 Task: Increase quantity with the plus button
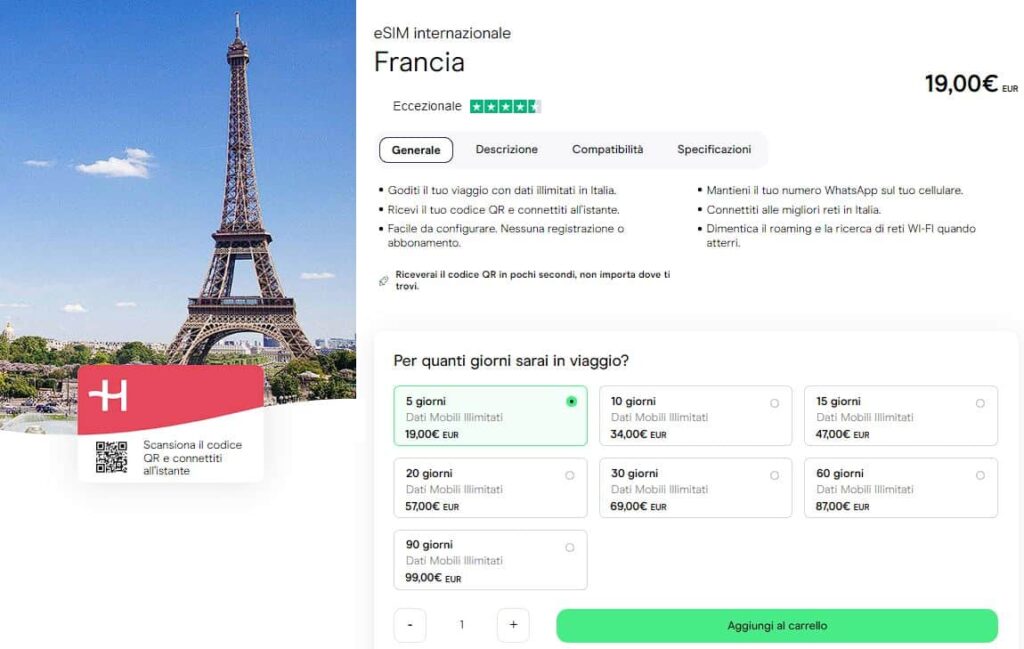tap(513, 625)
